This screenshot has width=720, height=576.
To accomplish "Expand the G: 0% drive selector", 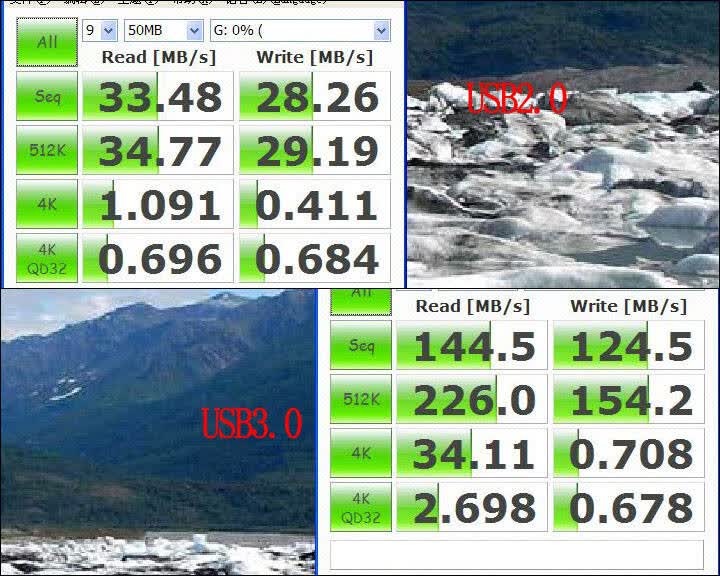I will [300, 30].
